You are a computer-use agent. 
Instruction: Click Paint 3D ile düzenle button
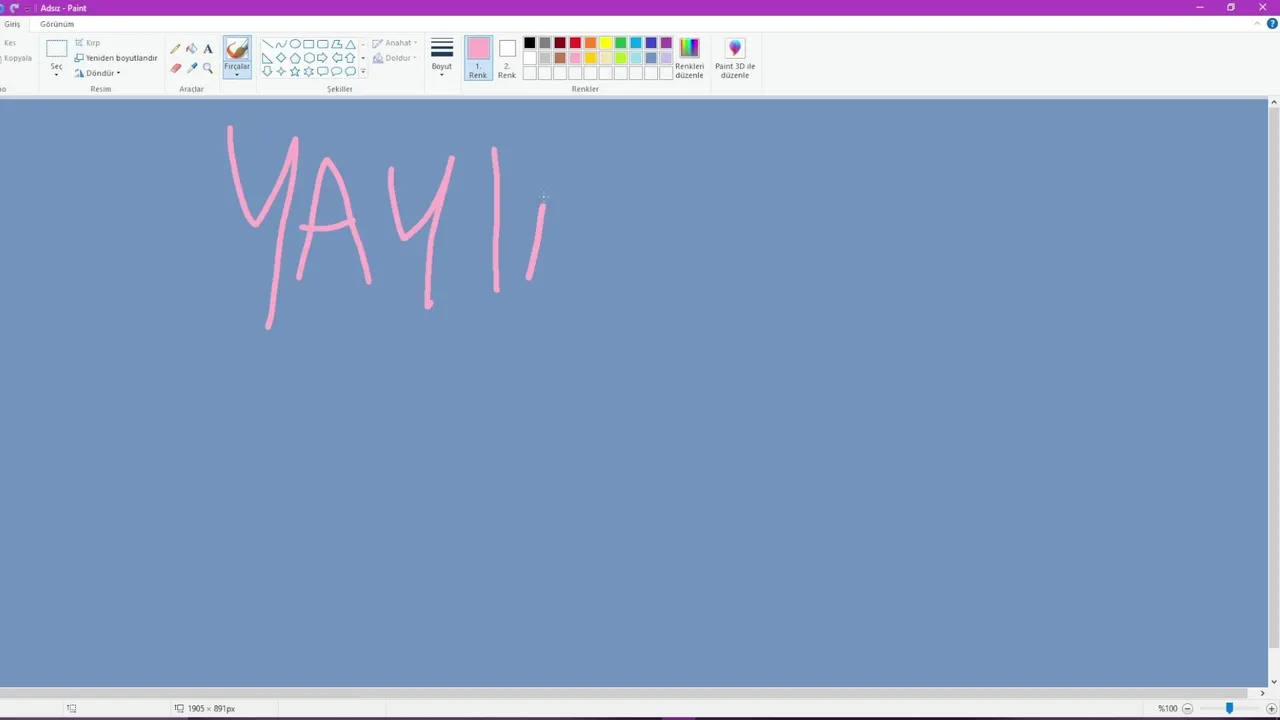pos(735,58)
